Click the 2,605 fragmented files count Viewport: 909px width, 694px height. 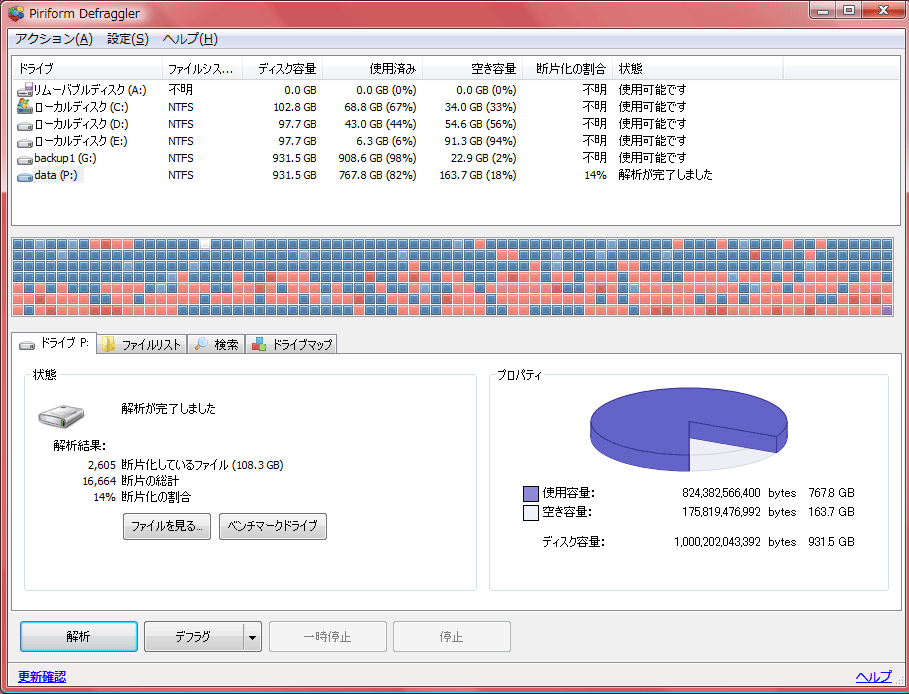click(102, 465)
